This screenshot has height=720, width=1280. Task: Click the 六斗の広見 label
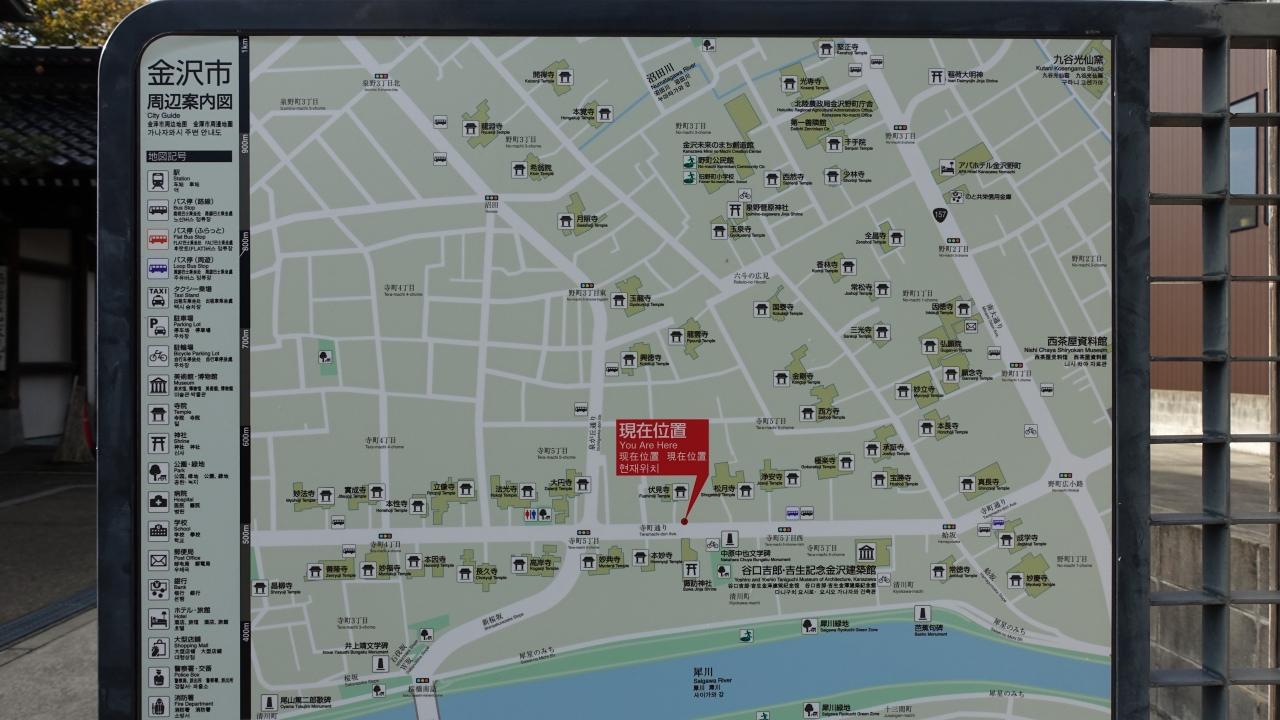(753, 277)
